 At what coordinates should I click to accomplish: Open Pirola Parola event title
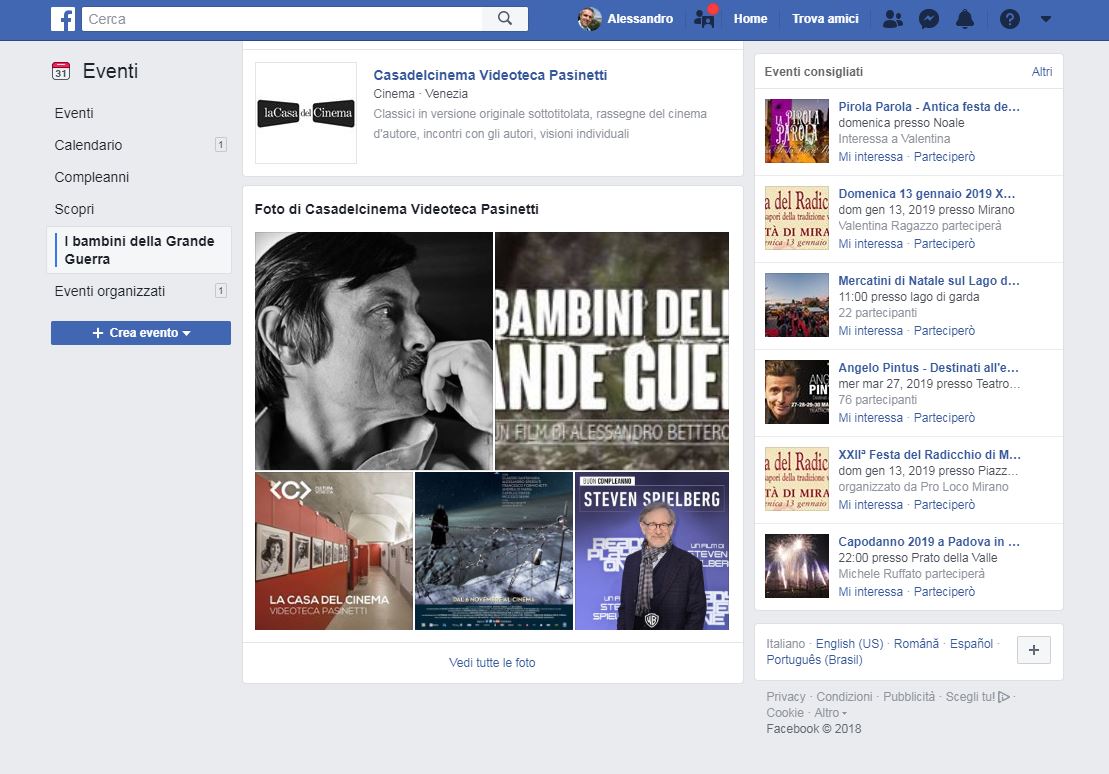(x=929, y=107)
